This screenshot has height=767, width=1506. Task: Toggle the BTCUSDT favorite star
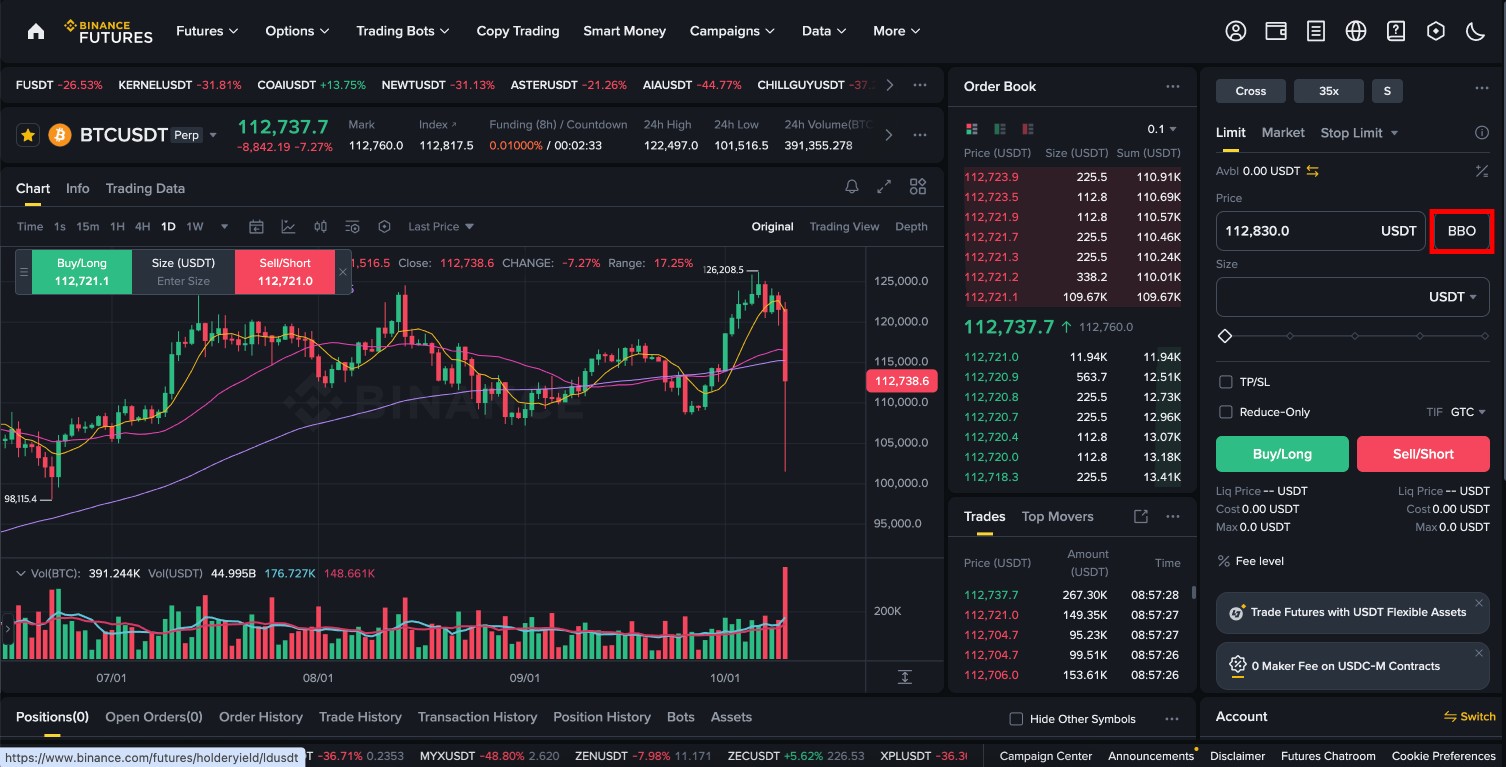pyautogui.click(x=28, y=135)
